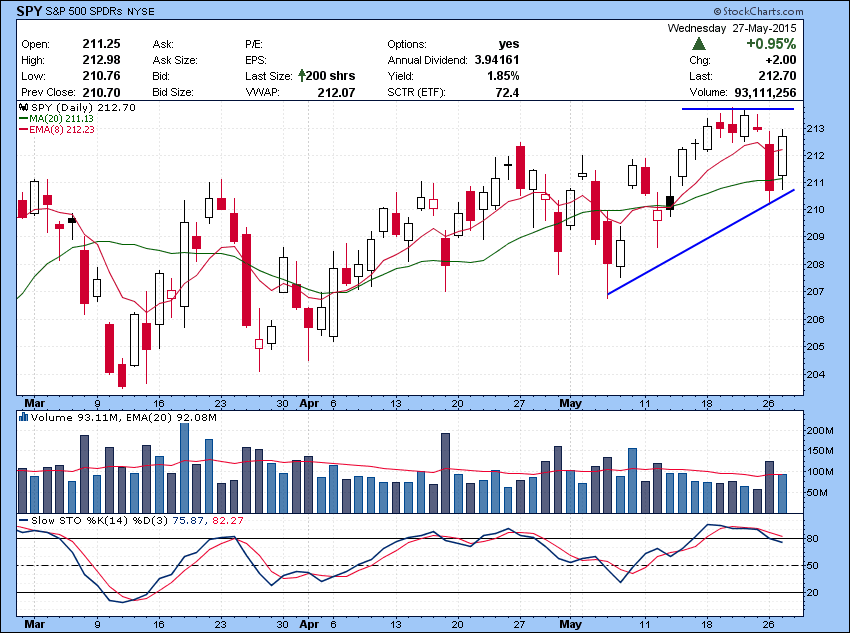Click the P/E label
This screenshot has width=850, height=633.
pos(254,44)
